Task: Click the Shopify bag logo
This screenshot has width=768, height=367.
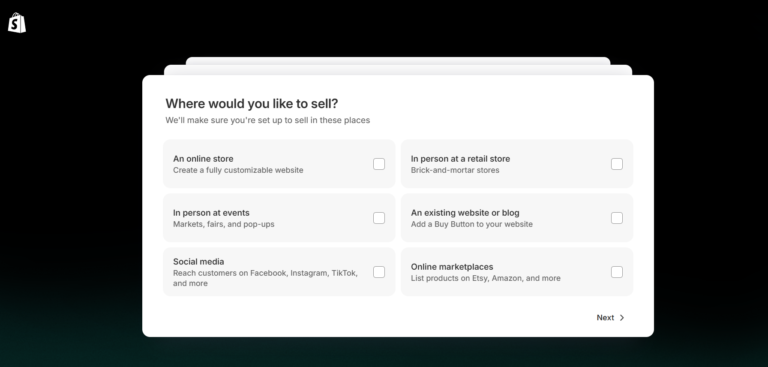Action: pos(17,23)
